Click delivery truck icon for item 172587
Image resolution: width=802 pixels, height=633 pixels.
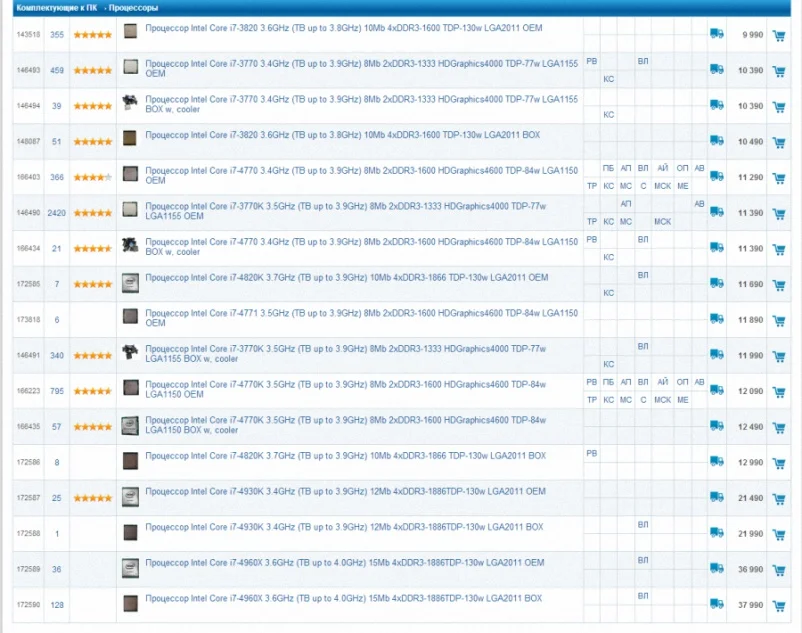point(717,496)
